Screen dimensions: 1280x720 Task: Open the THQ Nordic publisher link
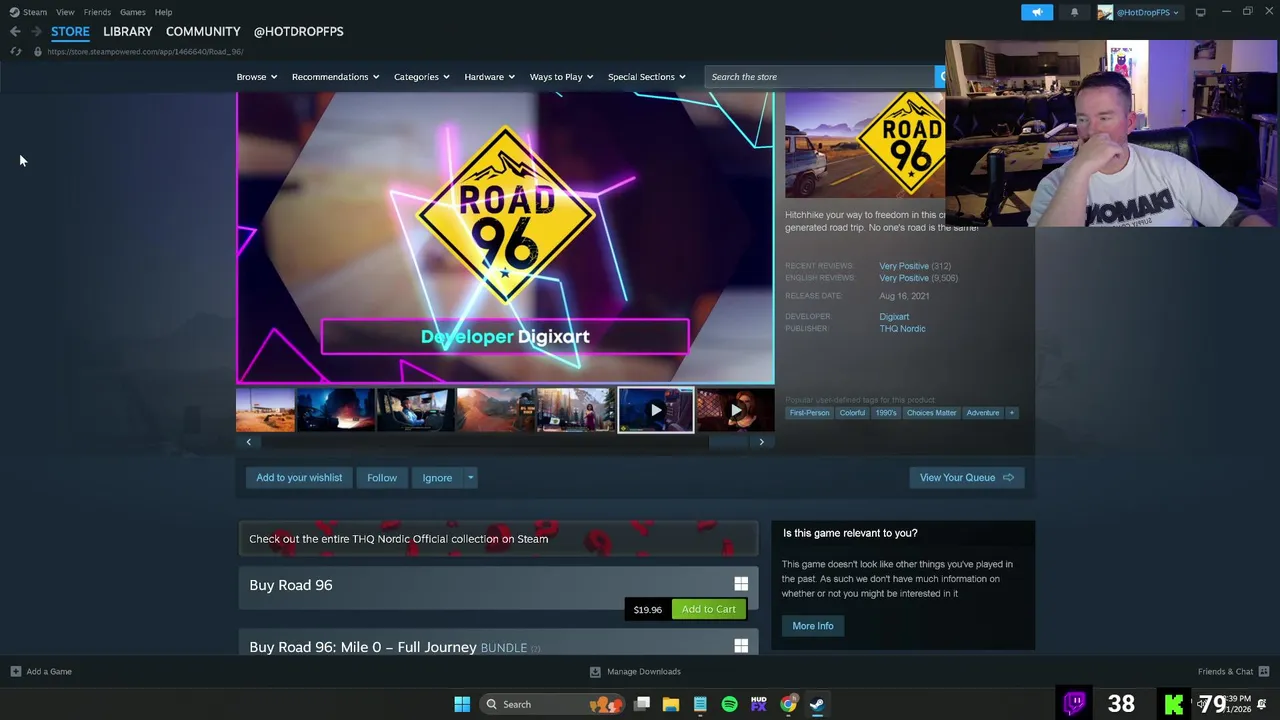tap(902, 329)
